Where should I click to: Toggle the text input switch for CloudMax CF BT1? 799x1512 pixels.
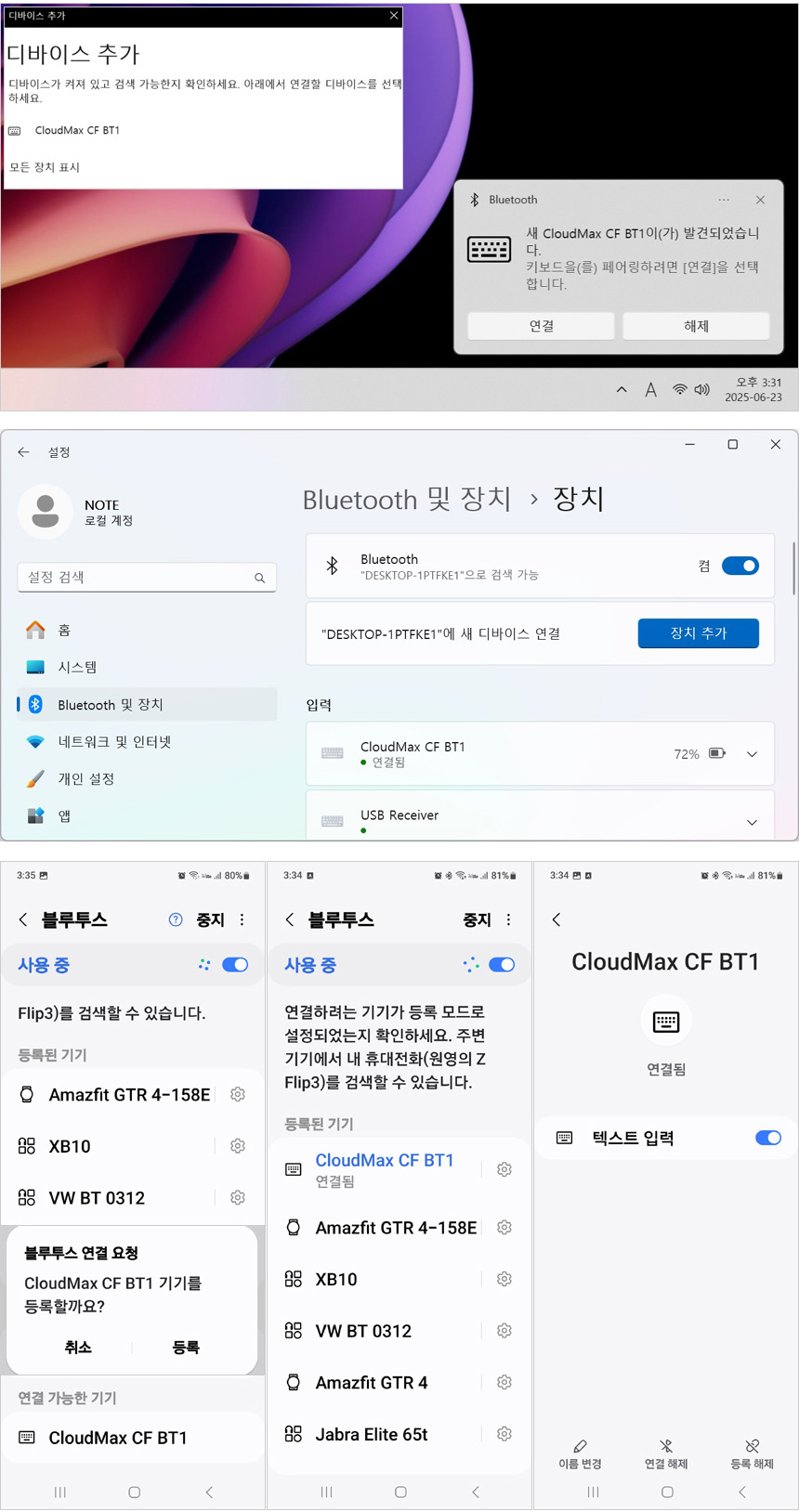click(767, 1138)
